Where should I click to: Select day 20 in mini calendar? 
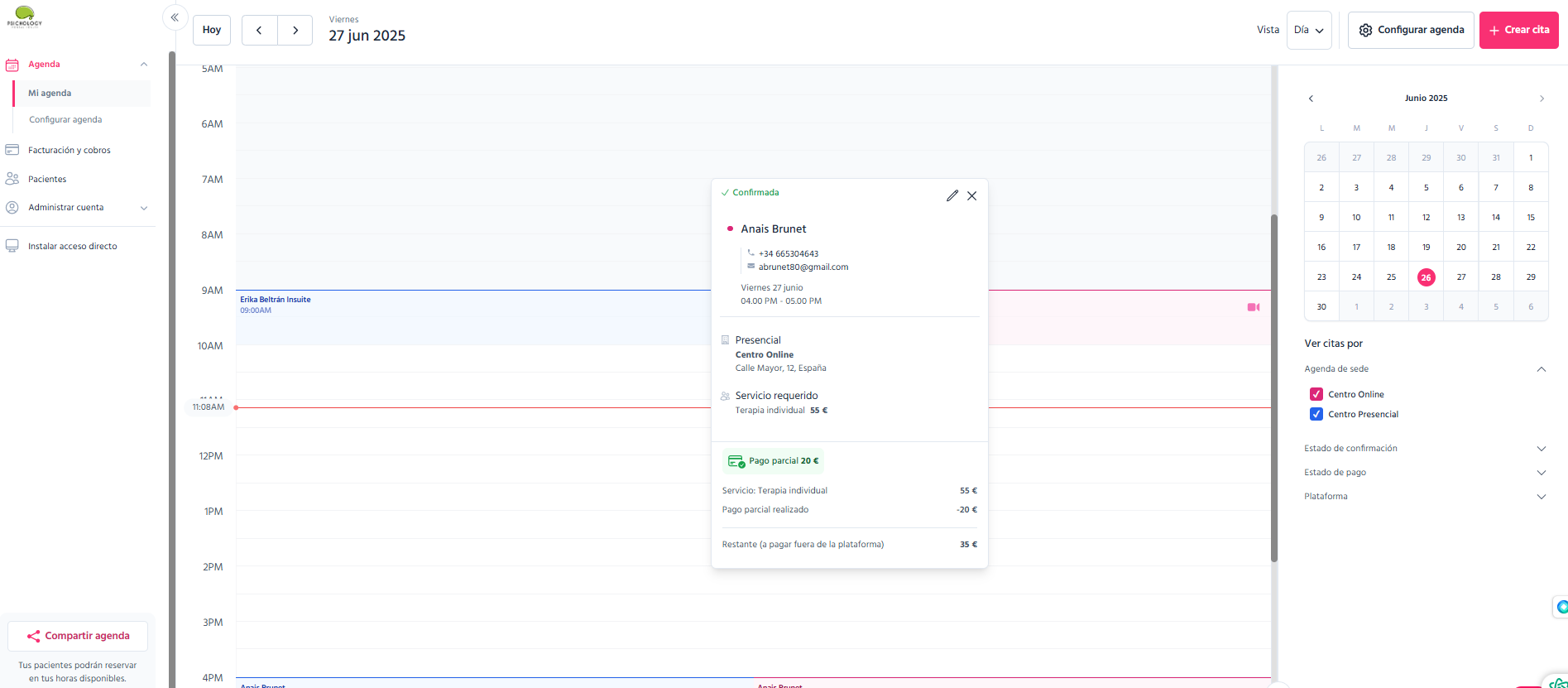(1461, 248)
